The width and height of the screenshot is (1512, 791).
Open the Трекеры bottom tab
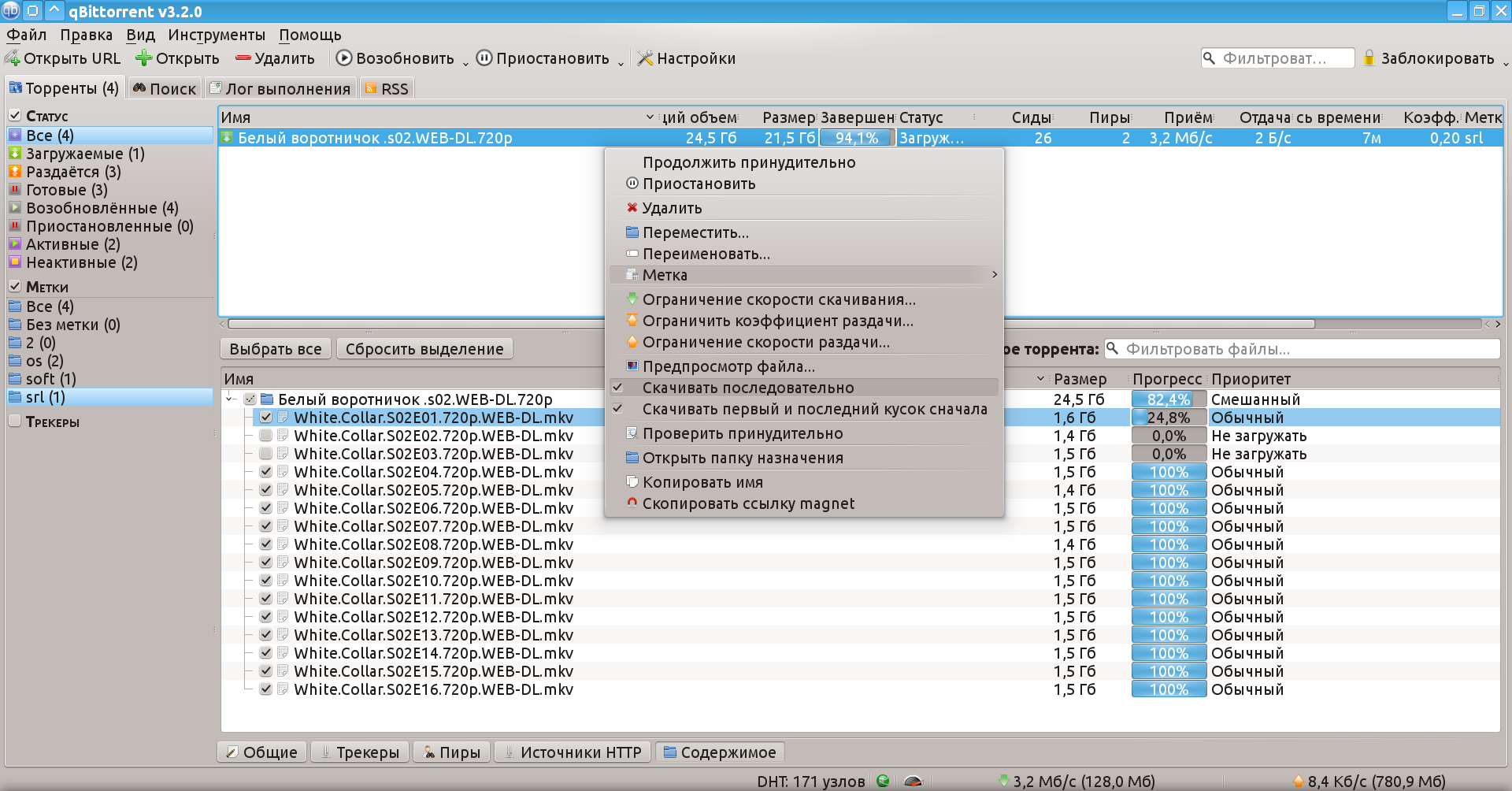(x=360, y=752)
